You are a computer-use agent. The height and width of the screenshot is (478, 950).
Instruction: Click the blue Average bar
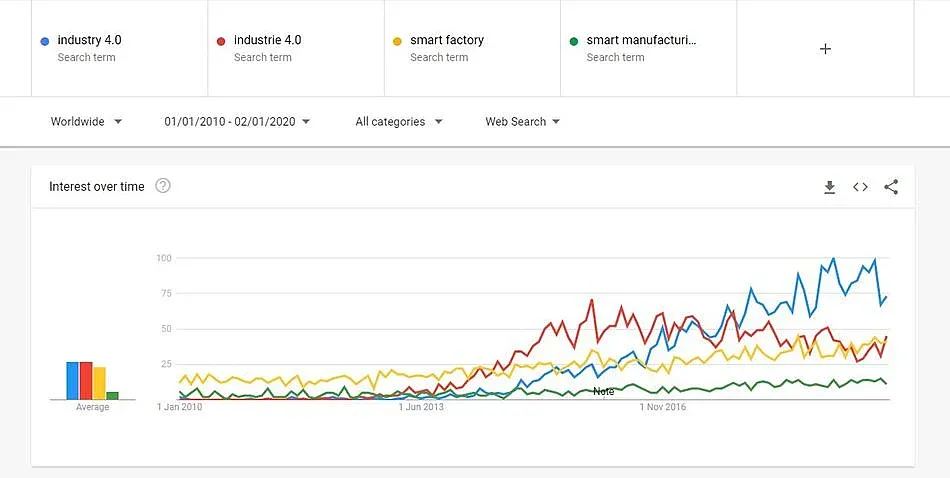click(x=72, y=381)
